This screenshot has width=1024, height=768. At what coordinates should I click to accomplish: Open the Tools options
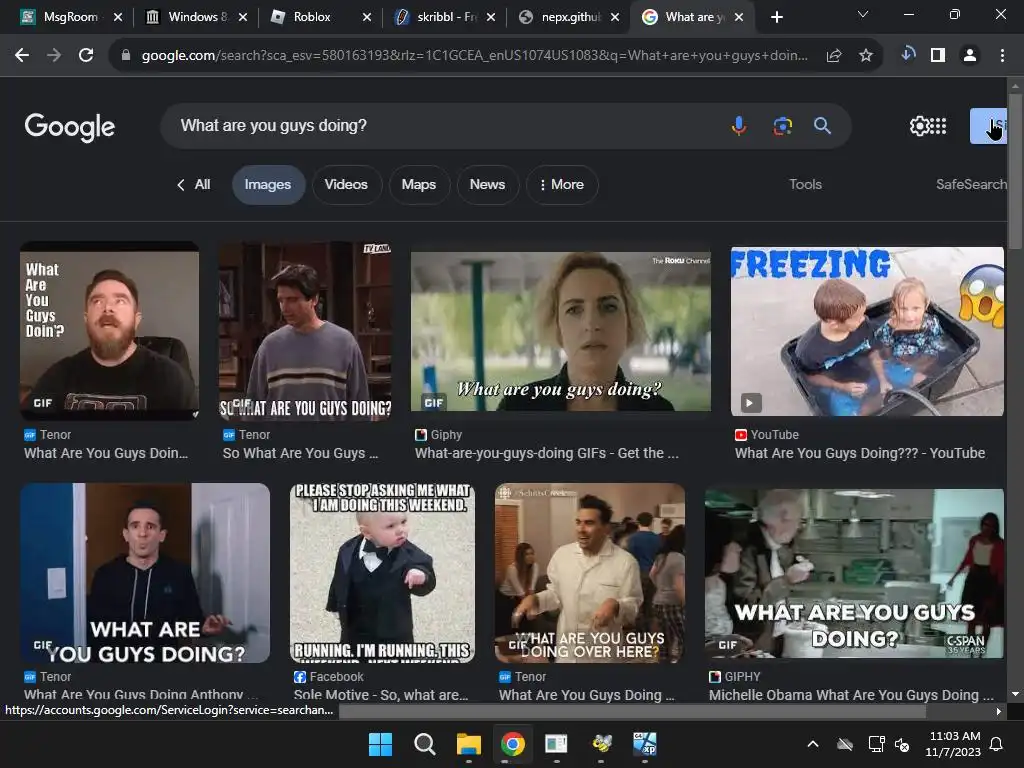(x=805, y=185)
